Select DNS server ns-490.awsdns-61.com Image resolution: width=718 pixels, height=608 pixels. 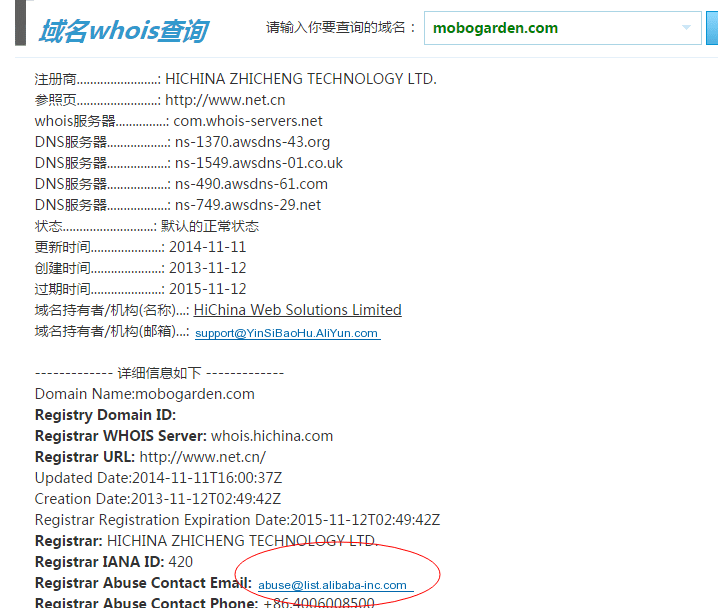pos(251,184)
